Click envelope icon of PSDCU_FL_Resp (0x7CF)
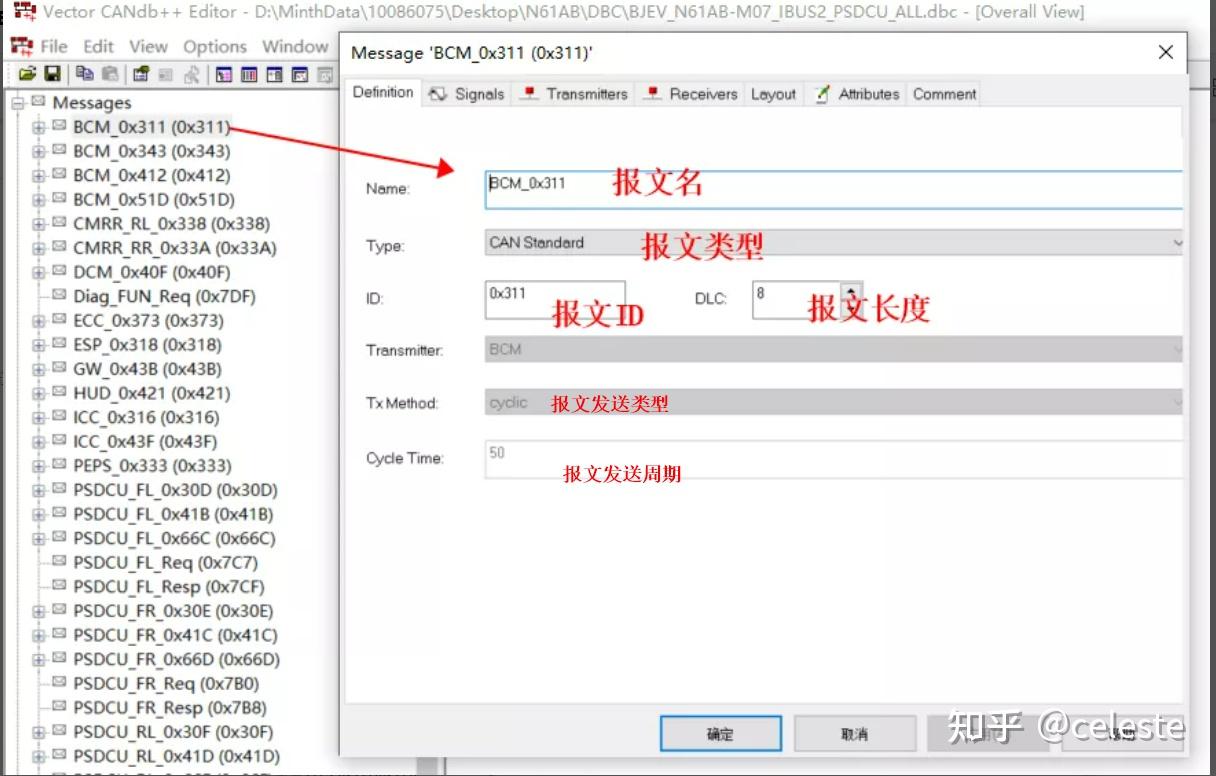The image size is (1216, 776). [x=59, y=586]
